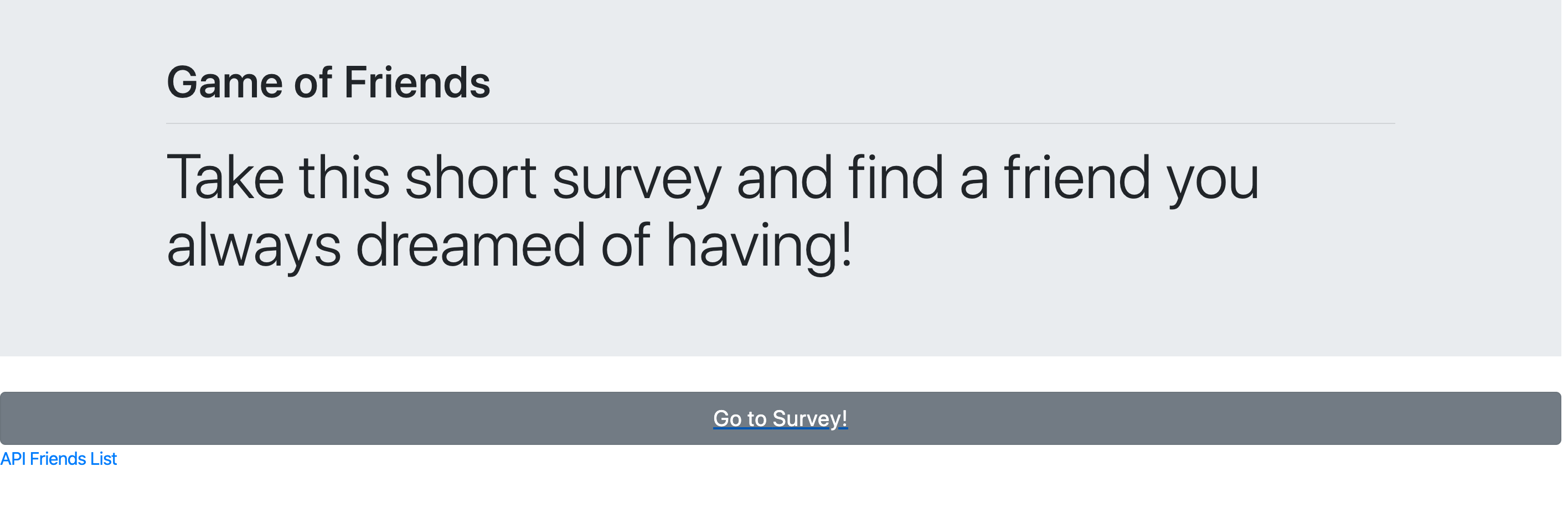
Task: Click the word "dreamed" in the tagline
Action: coord(472,246)
